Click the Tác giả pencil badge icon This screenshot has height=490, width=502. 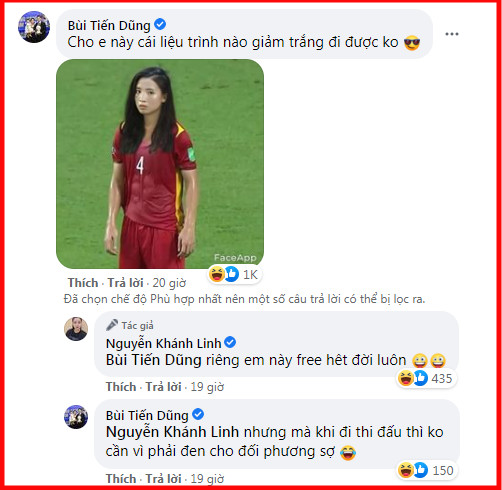pyautogui.click(x=112, y=325)
